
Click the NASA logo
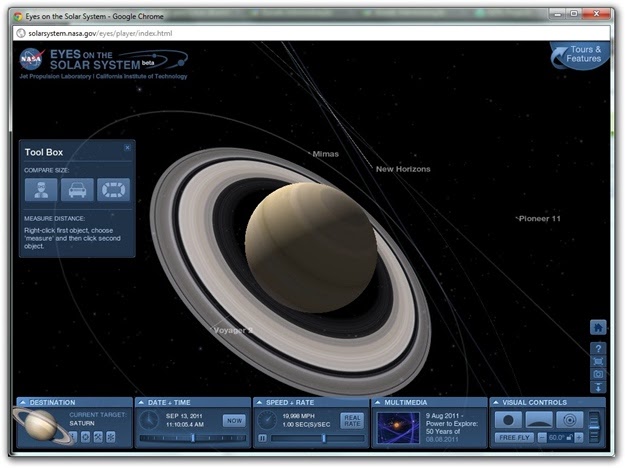[31, 59]
